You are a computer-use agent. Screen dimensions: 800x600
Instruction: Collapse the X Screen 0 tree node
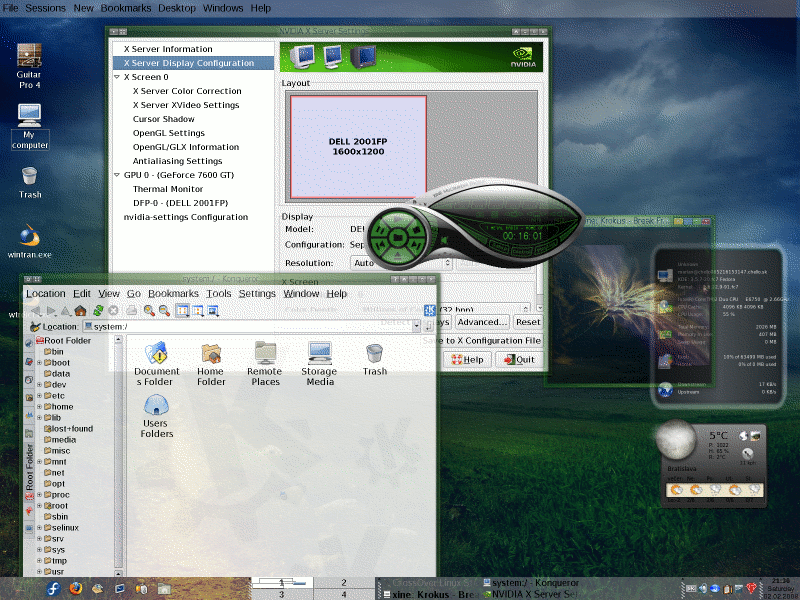[117, 77]
